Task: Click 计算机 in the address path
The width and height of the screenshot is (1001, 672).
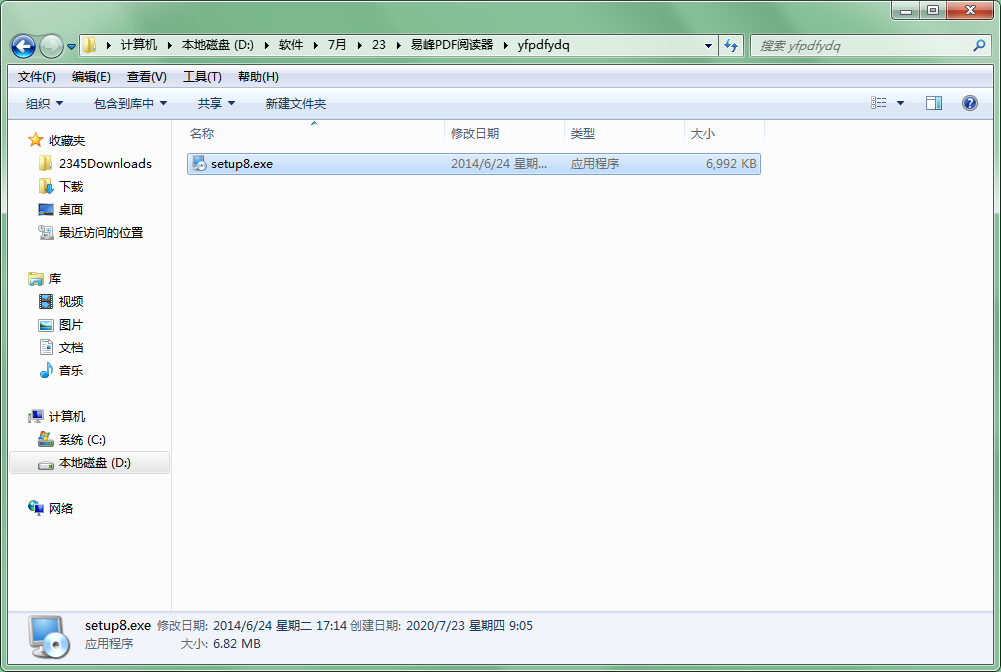Action: (x=139, y=45)
